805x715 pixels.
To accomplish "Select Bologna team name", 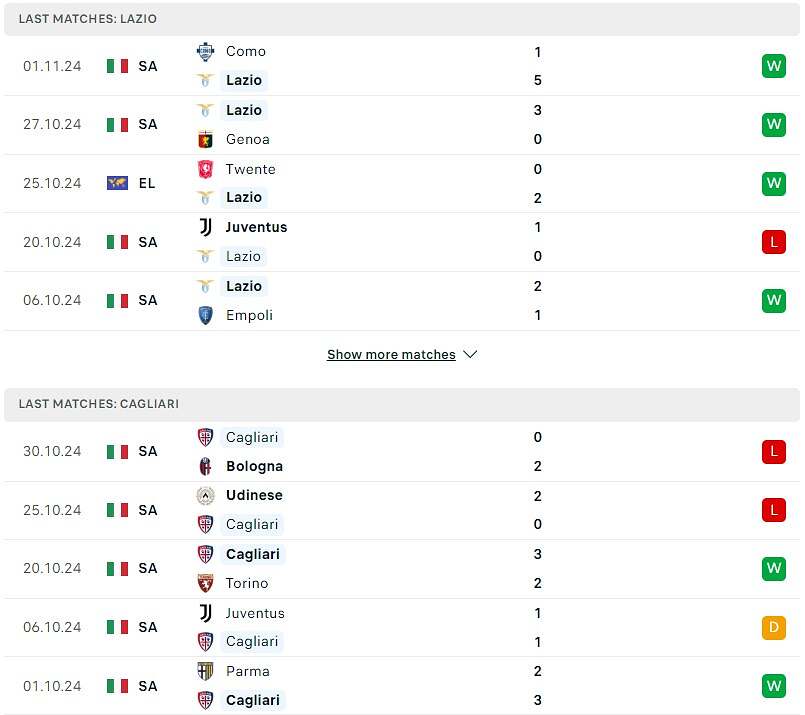I will click(254, 466).
